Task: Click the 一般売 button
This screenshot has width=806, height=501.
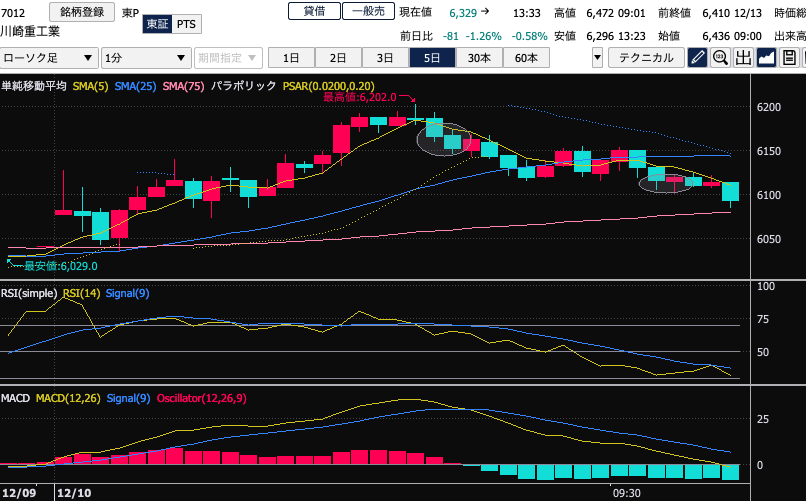Action: coord(367,12)
